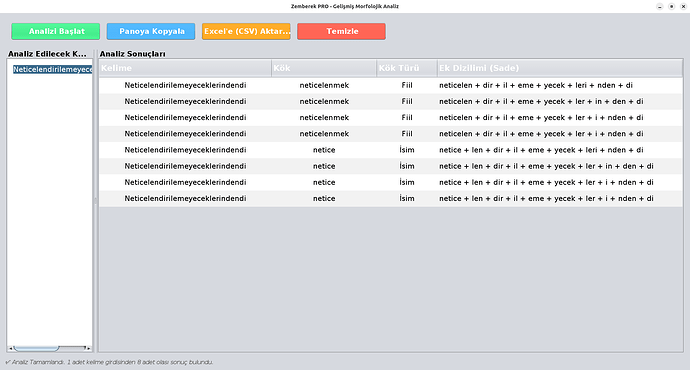
Task: Select the highlighted Neticelendirilemeyece… entry in the input list
Action: pyautogui.click(x=52, y=69)
